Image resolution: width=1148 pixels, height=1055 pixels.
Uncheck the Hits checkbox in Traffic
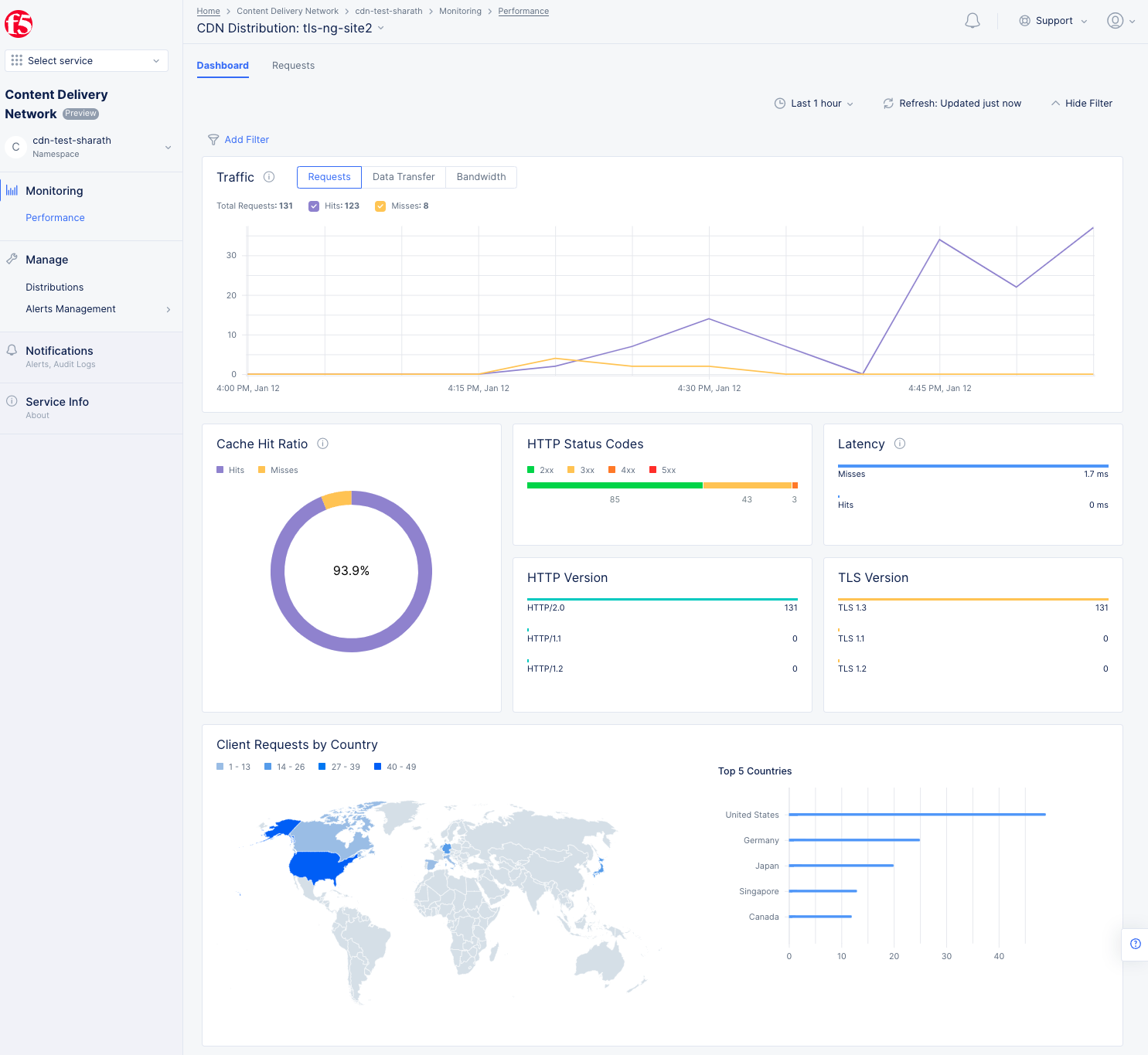314,206
